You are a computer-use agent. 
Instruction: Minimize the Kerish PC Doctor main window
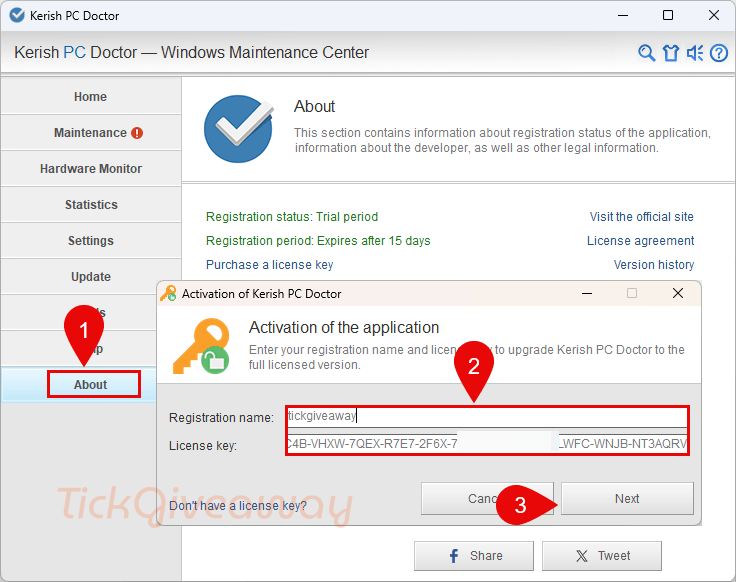pos(623,15)
